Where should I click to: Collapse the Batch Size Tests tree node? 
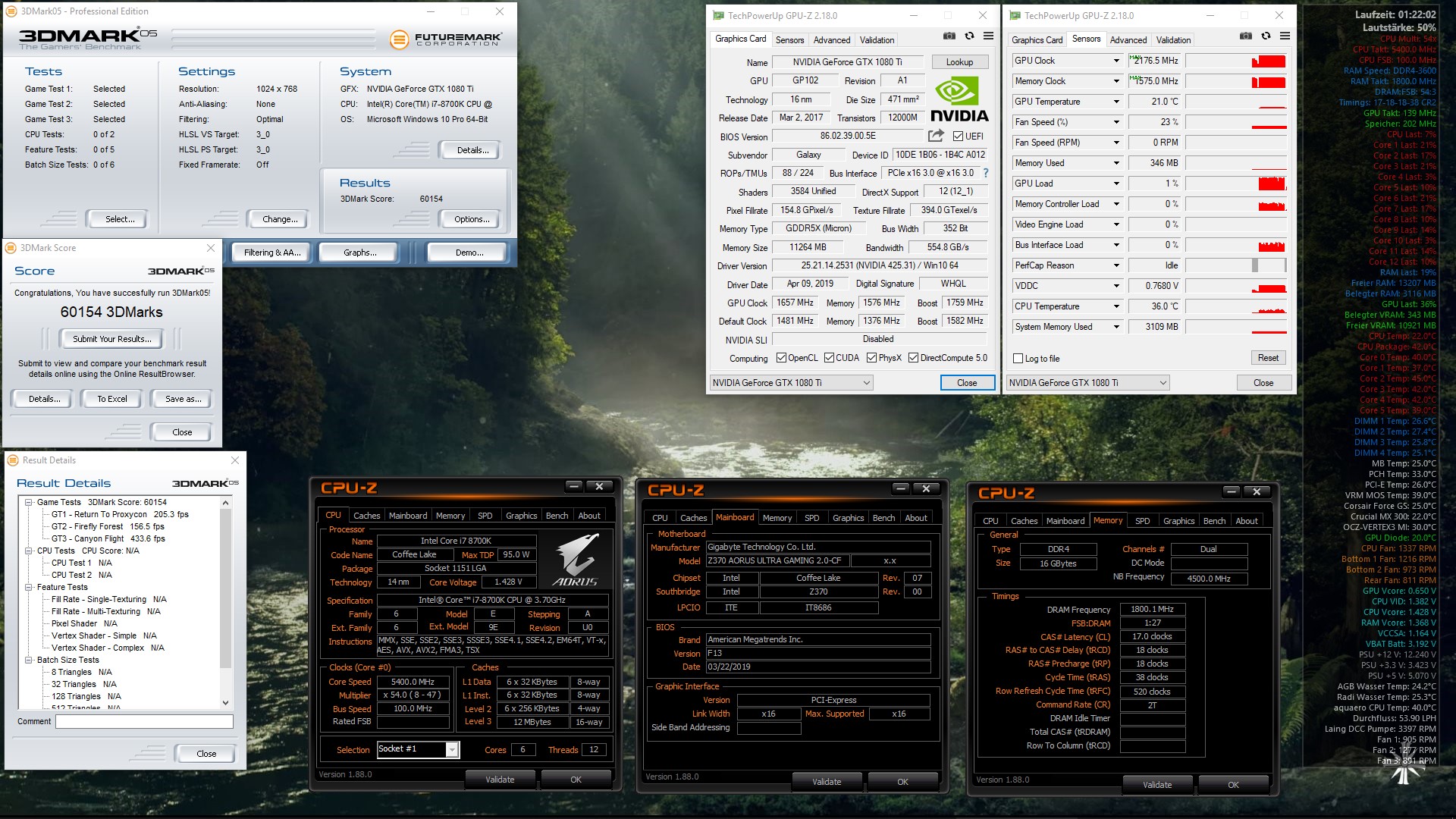[x=28, y=660]
